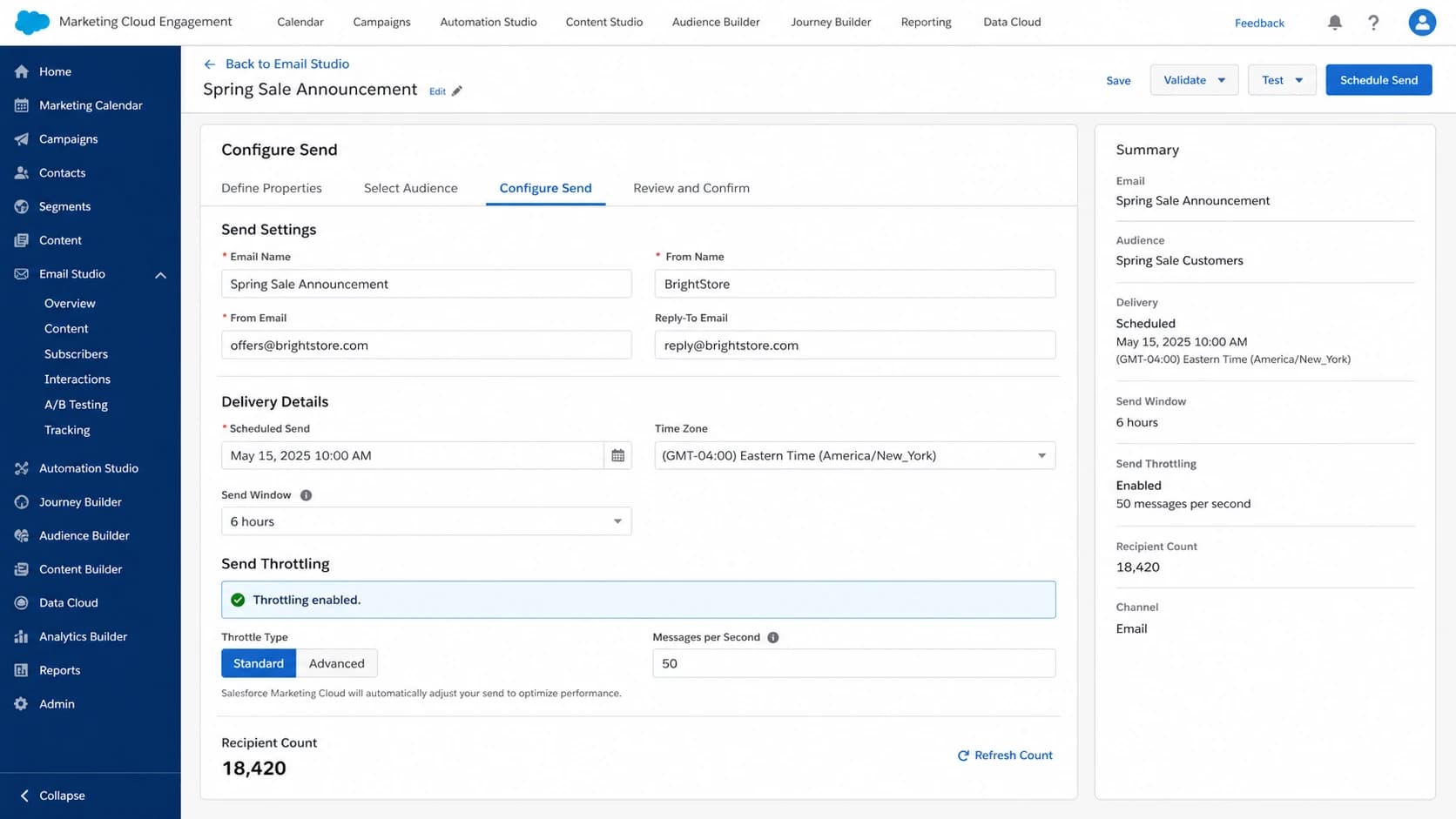
Task: Click the Back to Email Studio link
Action: click(x=287, y=64)
